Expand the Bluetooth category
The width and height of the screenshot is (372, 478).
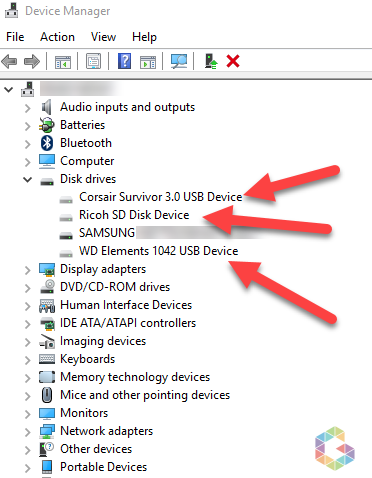(x=28, y=144)
